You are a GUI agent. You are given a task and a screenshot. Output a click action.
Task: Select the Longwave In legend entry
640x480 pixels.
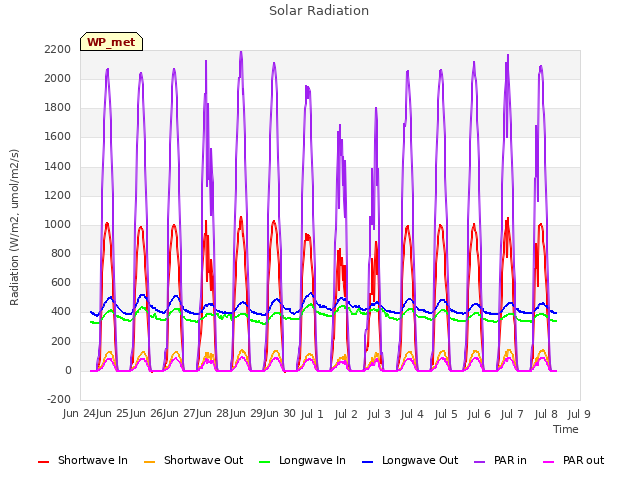[302, 460]
